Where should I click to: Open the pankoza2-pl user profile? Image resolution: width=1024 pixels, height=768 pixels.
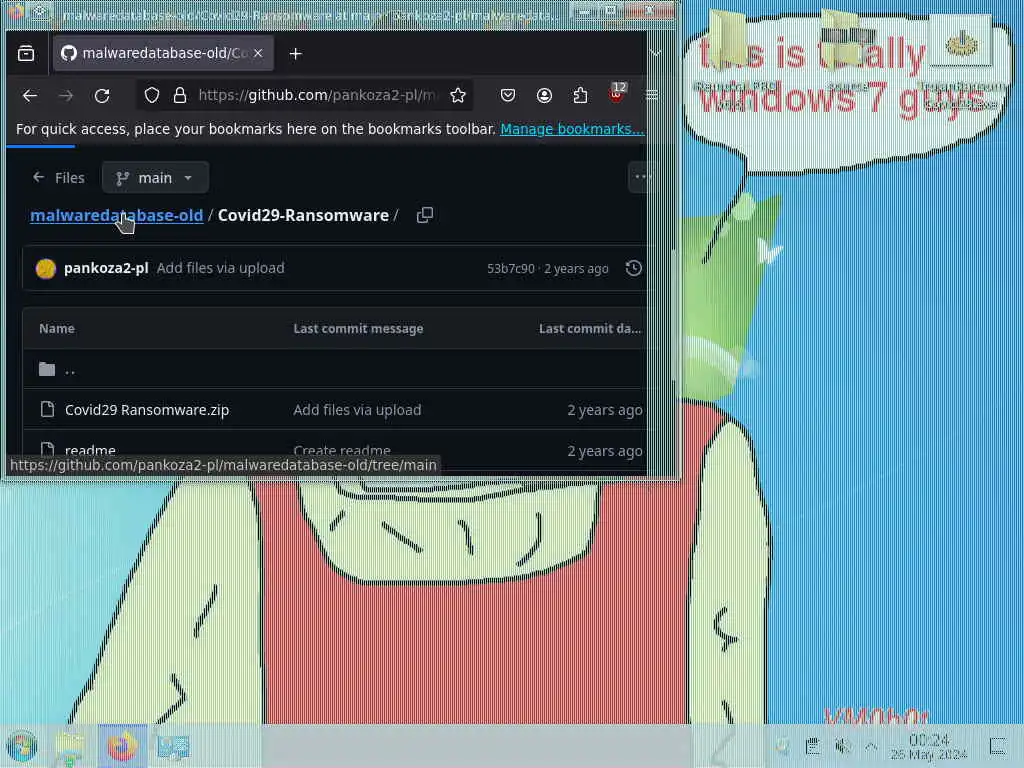(x=106, y=268)
